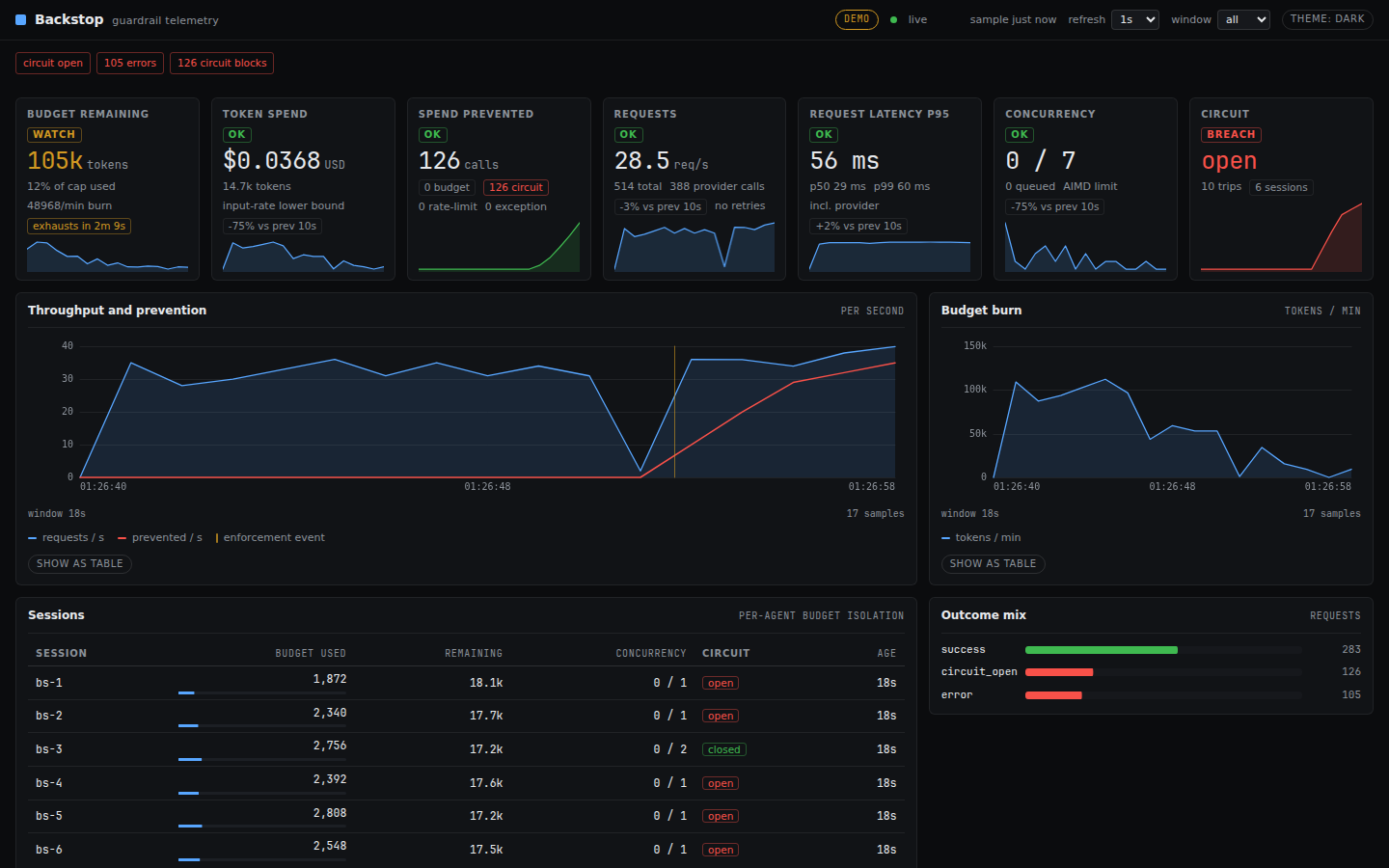Click the 'exhausts in 2m 9s' warning
The image size is (1389, 868).
pos(79,227)
